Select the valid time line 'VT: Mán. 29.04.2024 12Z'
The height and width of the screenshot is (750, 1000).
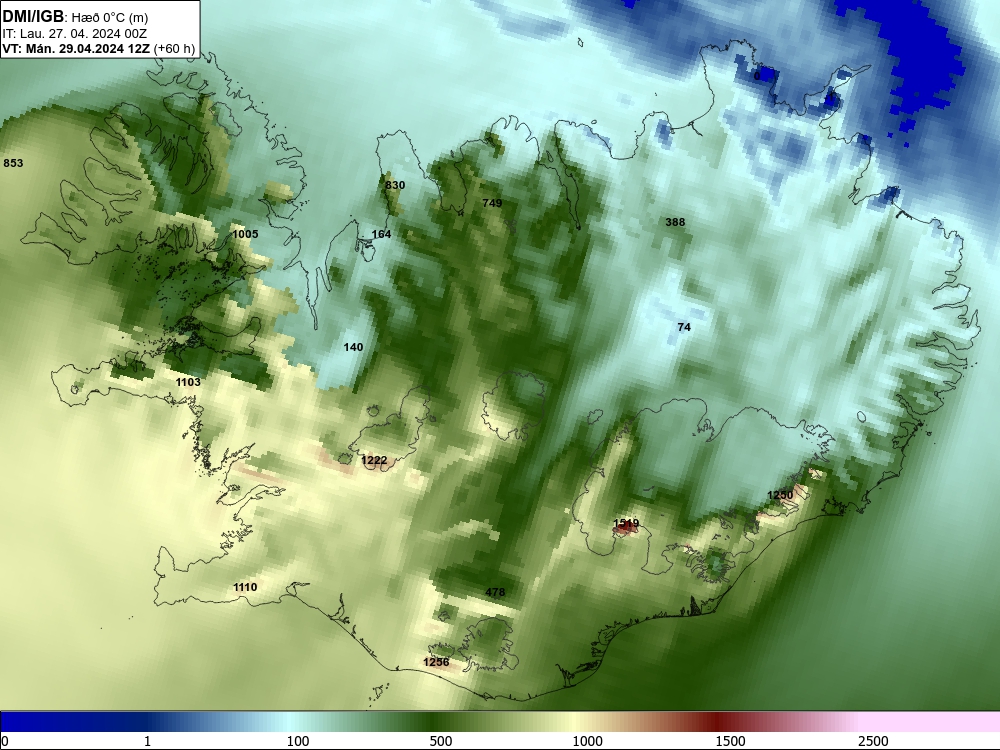(x=76, y=48)
